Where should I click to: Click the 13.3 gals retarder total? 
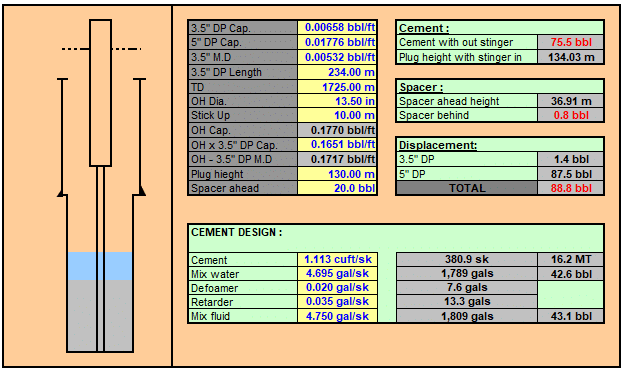[x=467, y=302]
